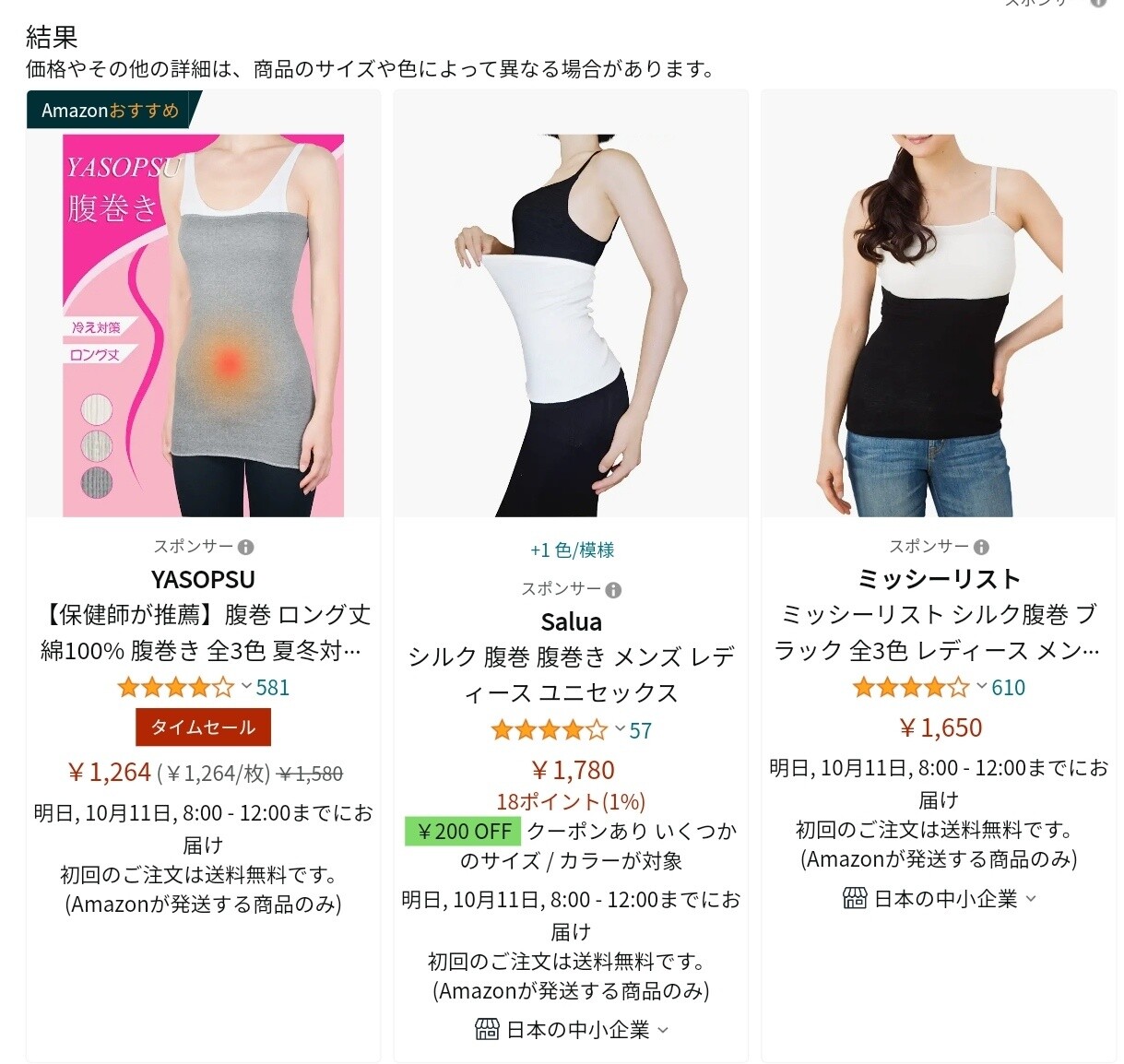Click store icon under Salua listing
The image size is (1124, 1064).
click(x=487, y=1029)
